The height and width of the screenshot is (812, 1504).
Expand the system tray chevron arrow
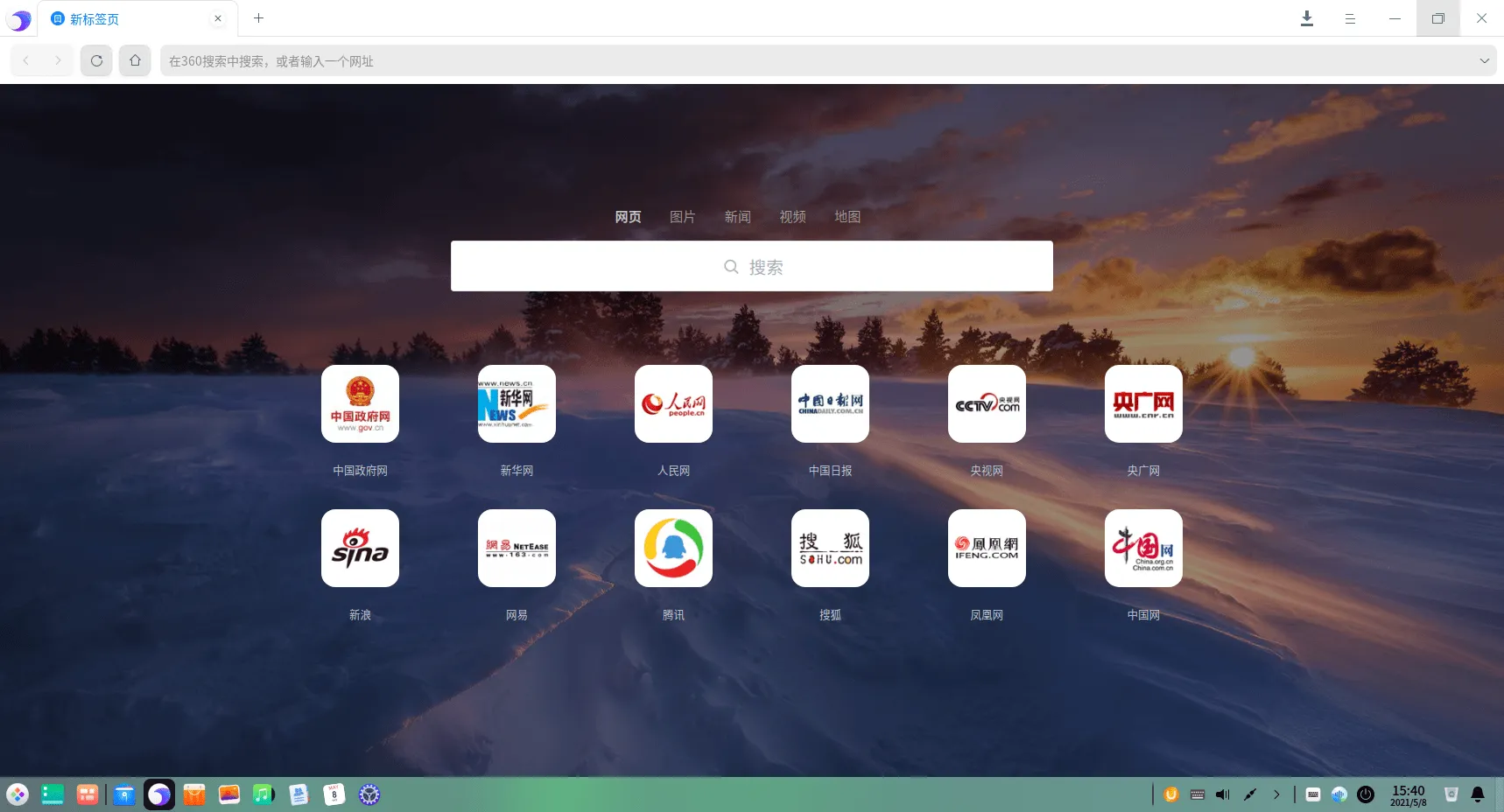[1276, 794]
